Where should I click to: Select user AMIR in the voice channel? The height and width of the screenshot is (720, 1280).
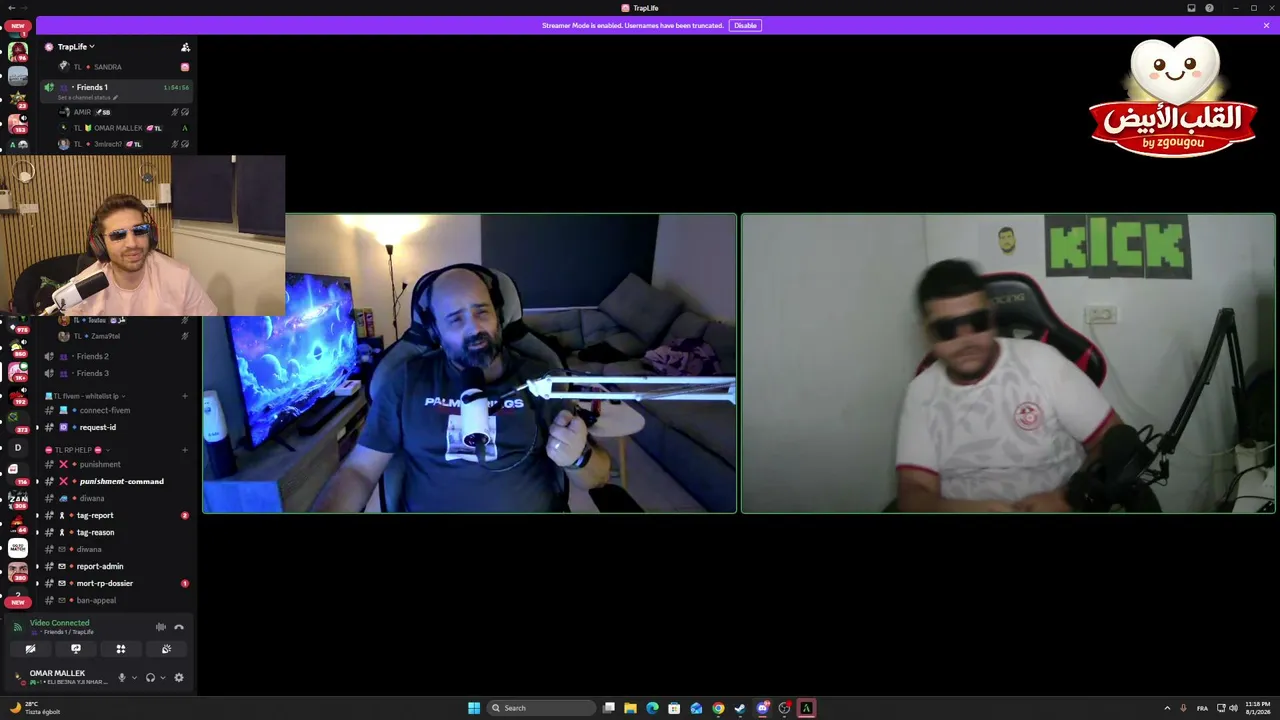click(123, 112)
